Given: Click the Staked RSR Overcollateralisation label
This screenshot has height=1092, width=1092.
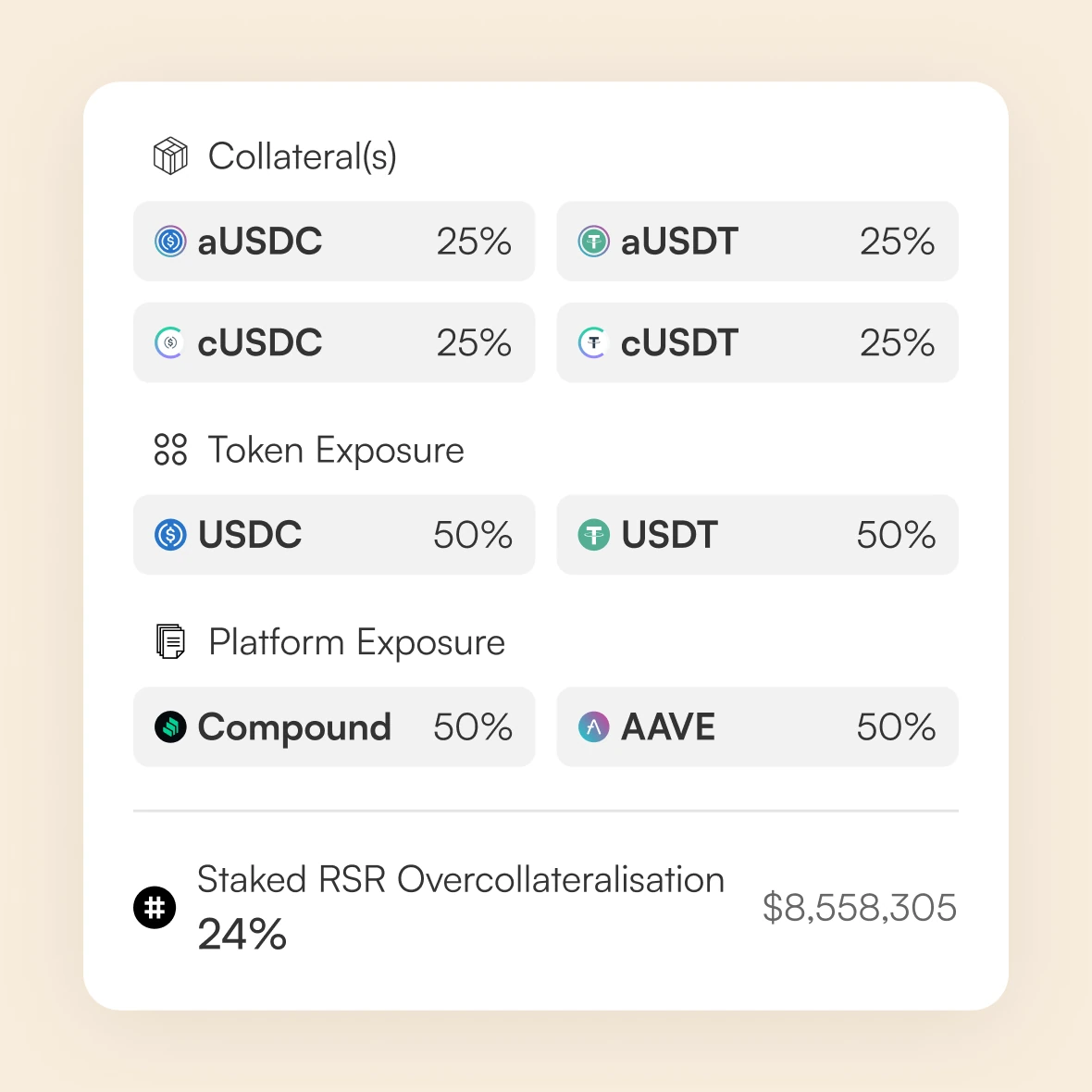Looking at the screenshot, I should click(x=461, y=880).
